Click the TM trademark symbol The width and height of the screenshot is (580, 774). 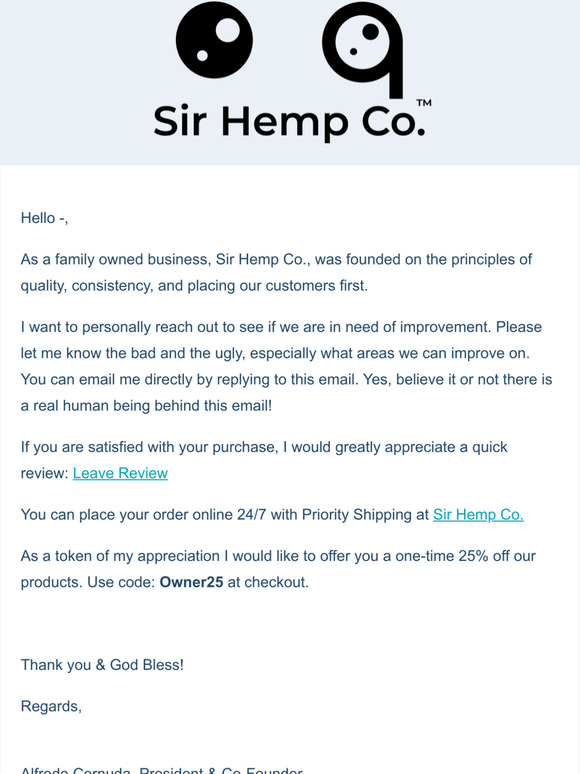click(x=424, y=103)
